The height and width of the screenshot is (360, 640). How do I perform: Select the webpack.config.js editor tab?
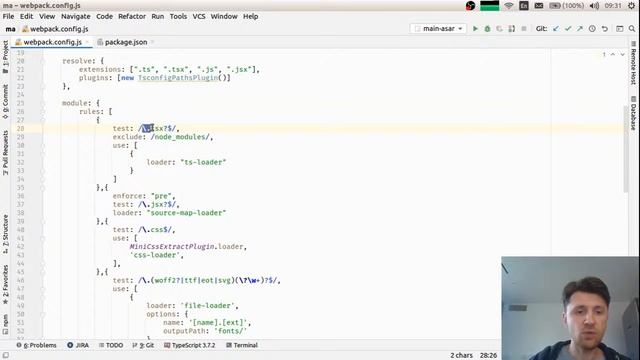tap(52, 42)
